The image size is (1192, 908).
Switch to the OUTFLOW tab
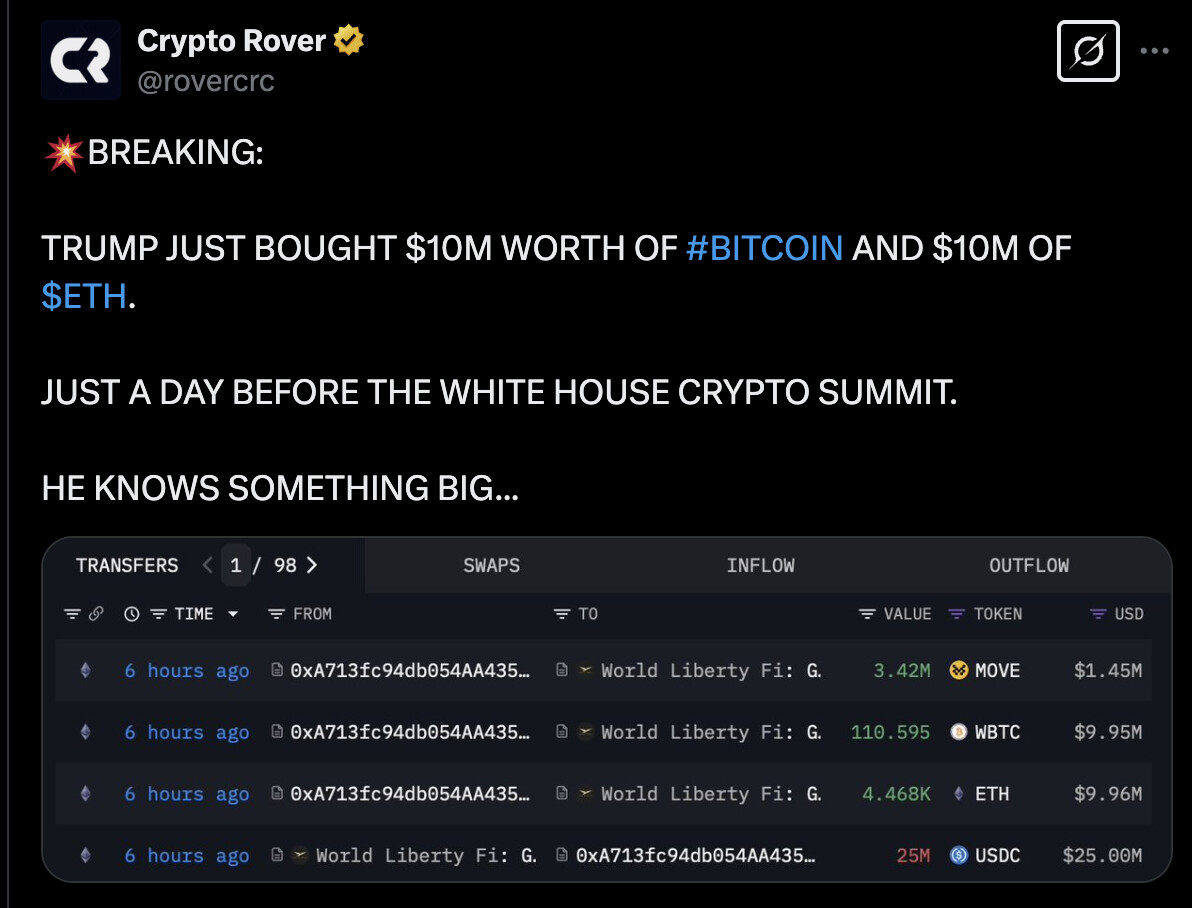click(x=1029, y=565)
